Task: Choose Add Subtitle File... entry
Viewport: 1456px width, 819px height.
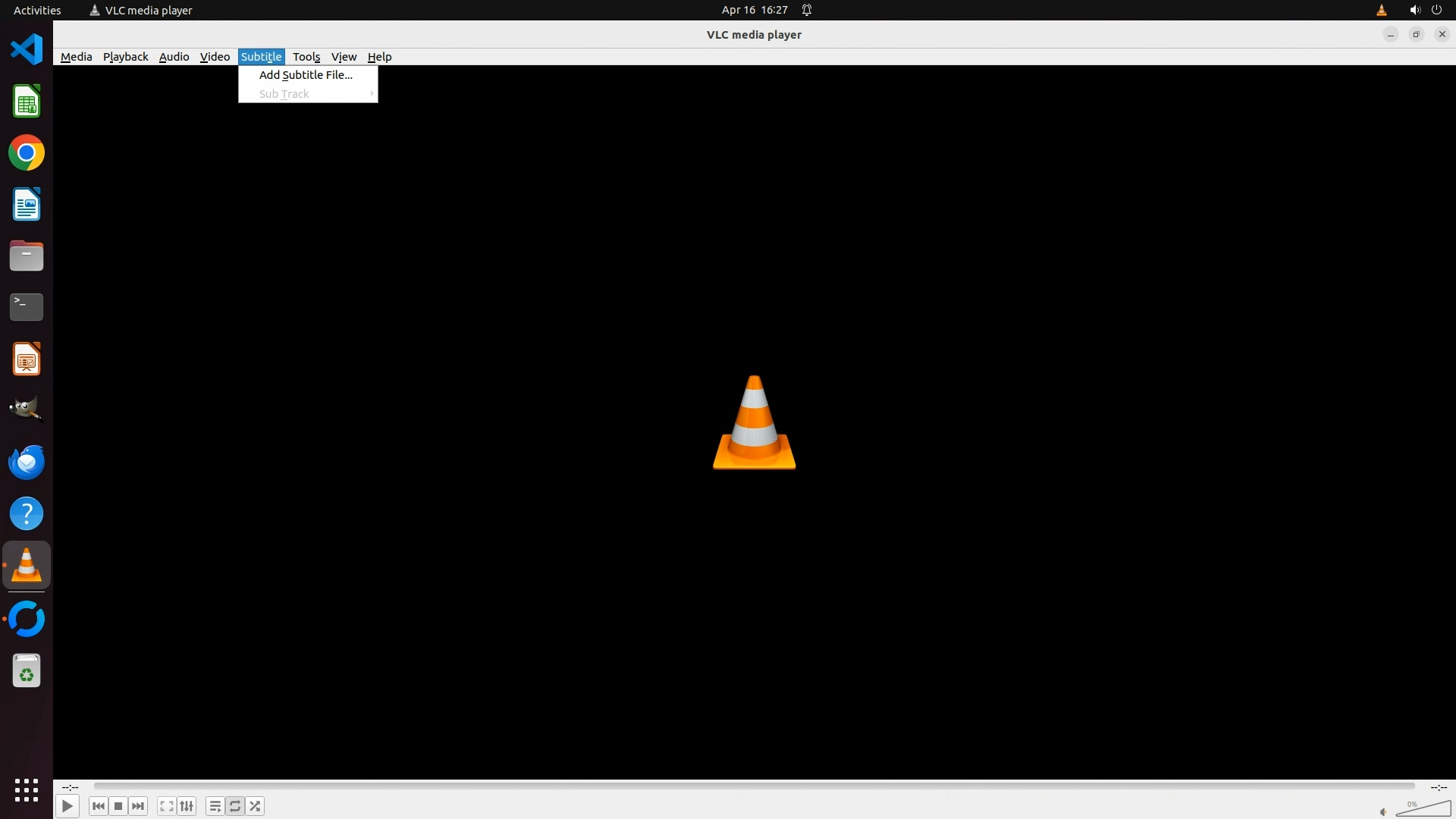Action: click(x=306, y=75)
